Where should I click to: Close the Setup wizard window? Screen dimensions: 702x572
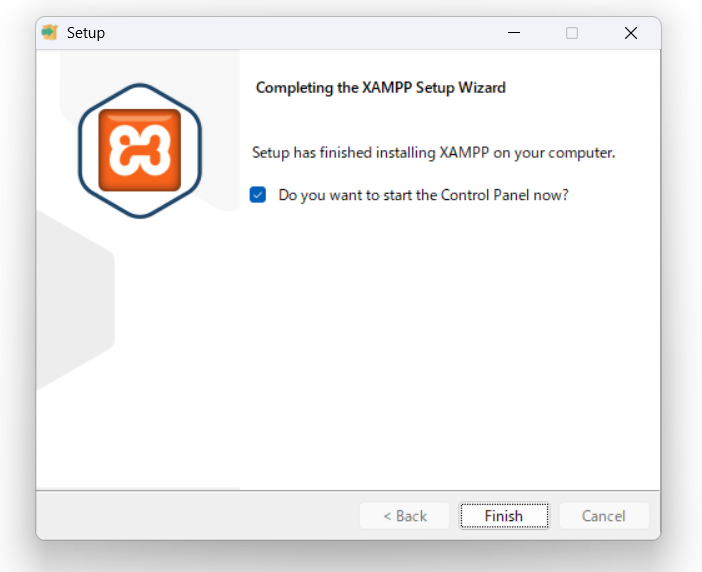tap(630, 33)
